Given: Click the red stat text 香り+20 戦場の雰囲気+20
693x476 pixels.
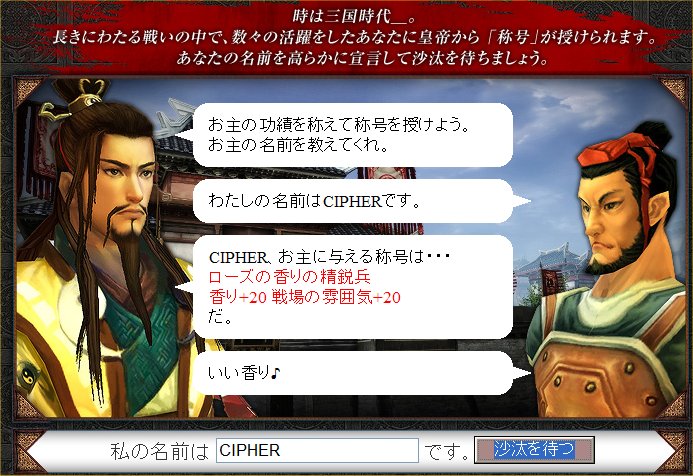Looking at the screenshot, I should [305, 297].
